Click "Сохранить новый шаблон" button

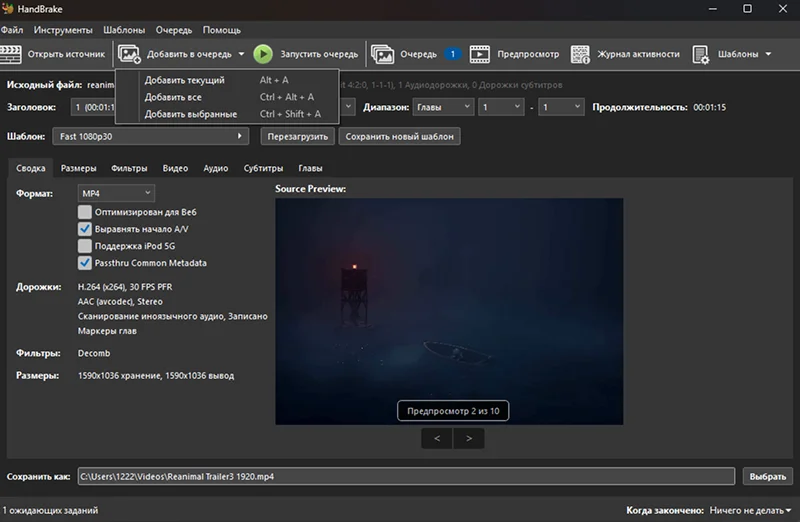pos(399,136)
